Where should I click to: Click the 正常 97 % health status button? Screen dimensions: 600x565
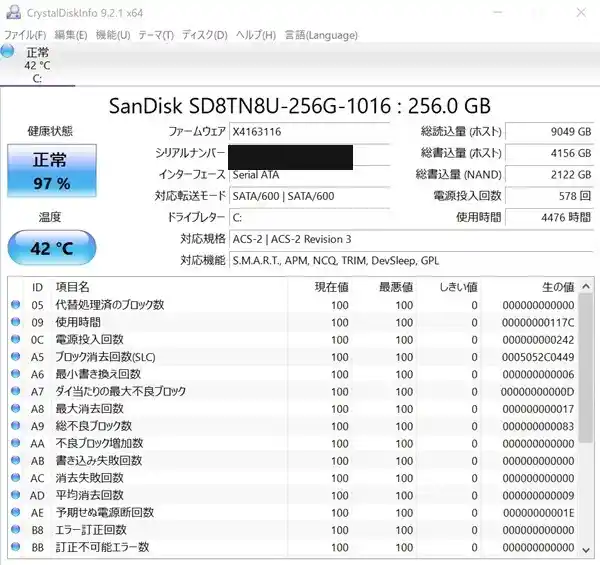click(52, 171)
